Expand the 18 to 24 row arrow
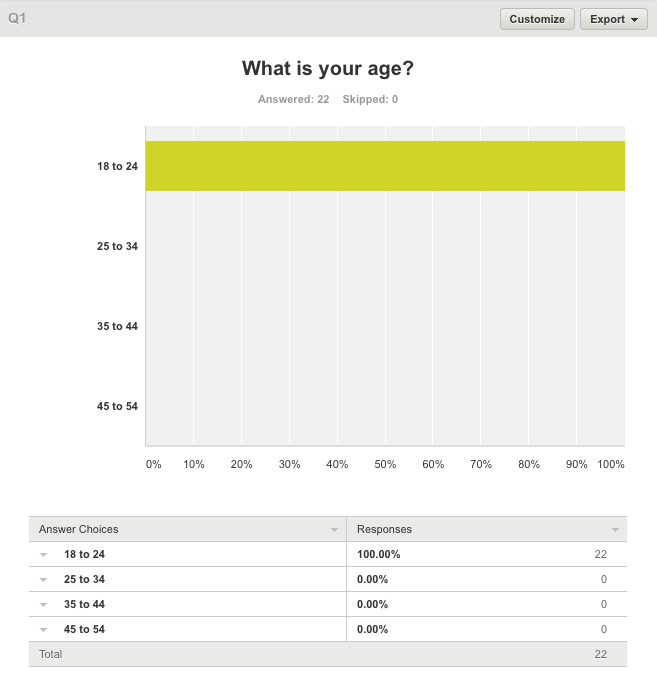 pos(44,554)
